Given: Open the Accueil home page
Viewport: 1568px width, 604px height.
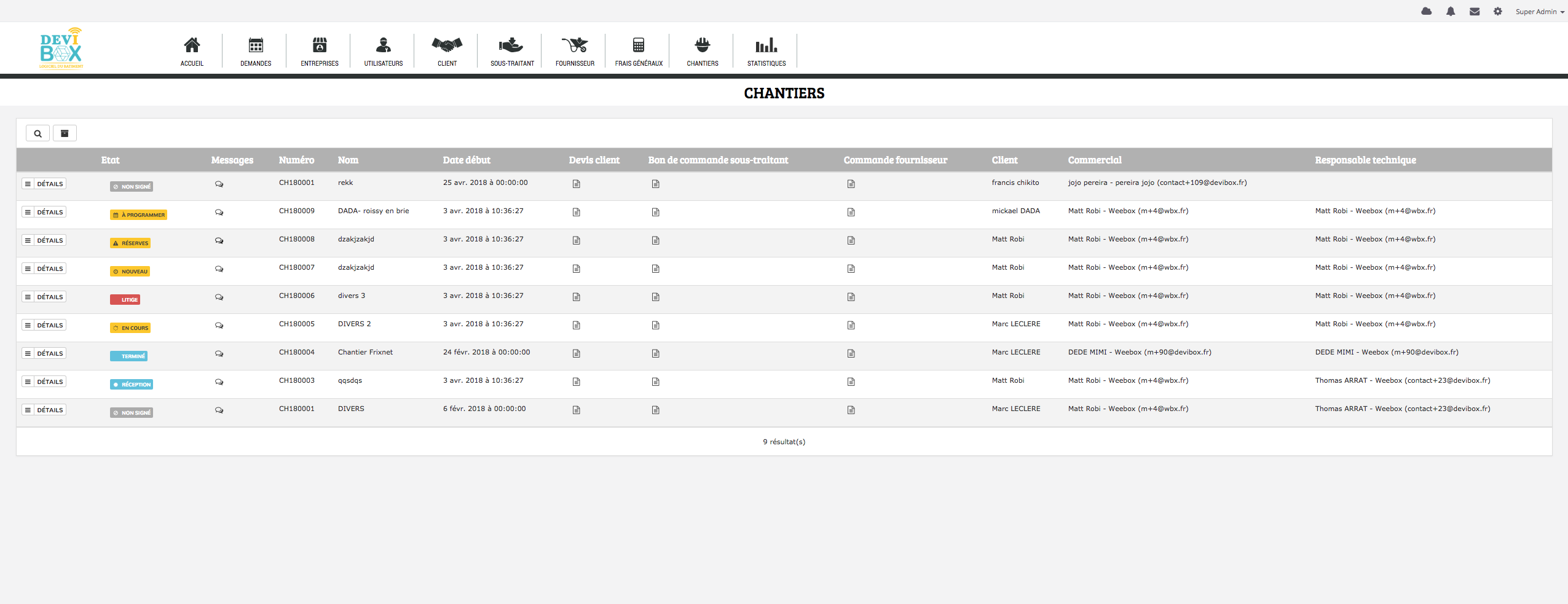Looking at the screenshot, I should [192, 51].
